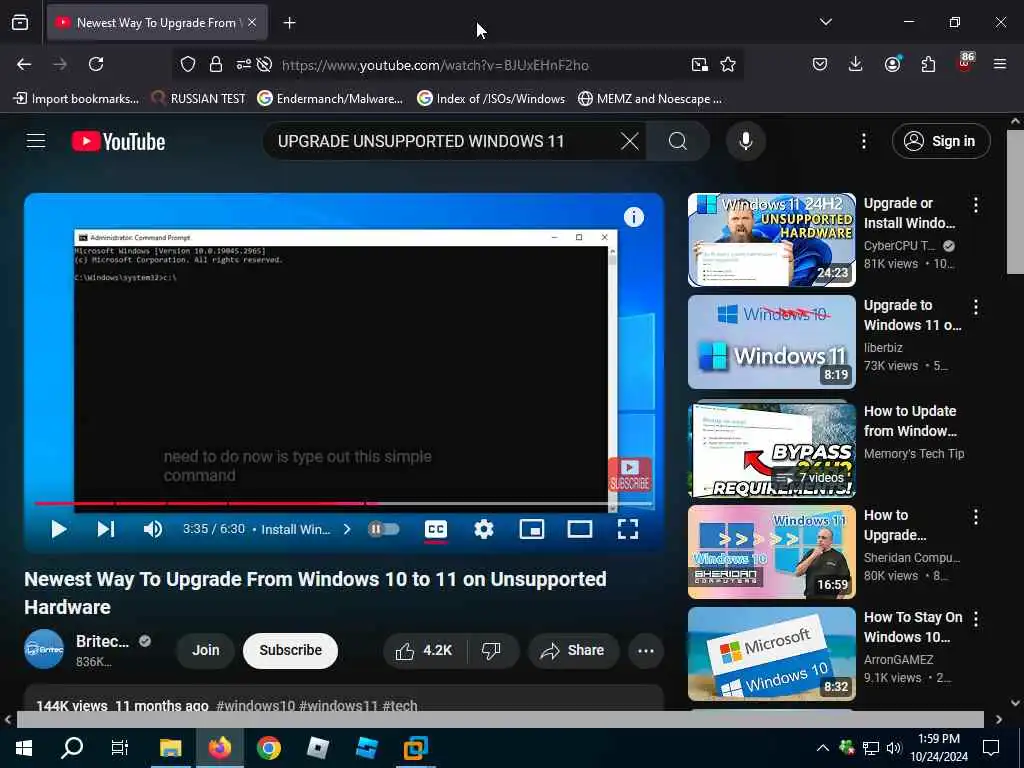Image resolution: width=1024 pixels, height=768 pixels.
Task: Open YouTube settings three-dot menu
Action: tap(863, 141)
